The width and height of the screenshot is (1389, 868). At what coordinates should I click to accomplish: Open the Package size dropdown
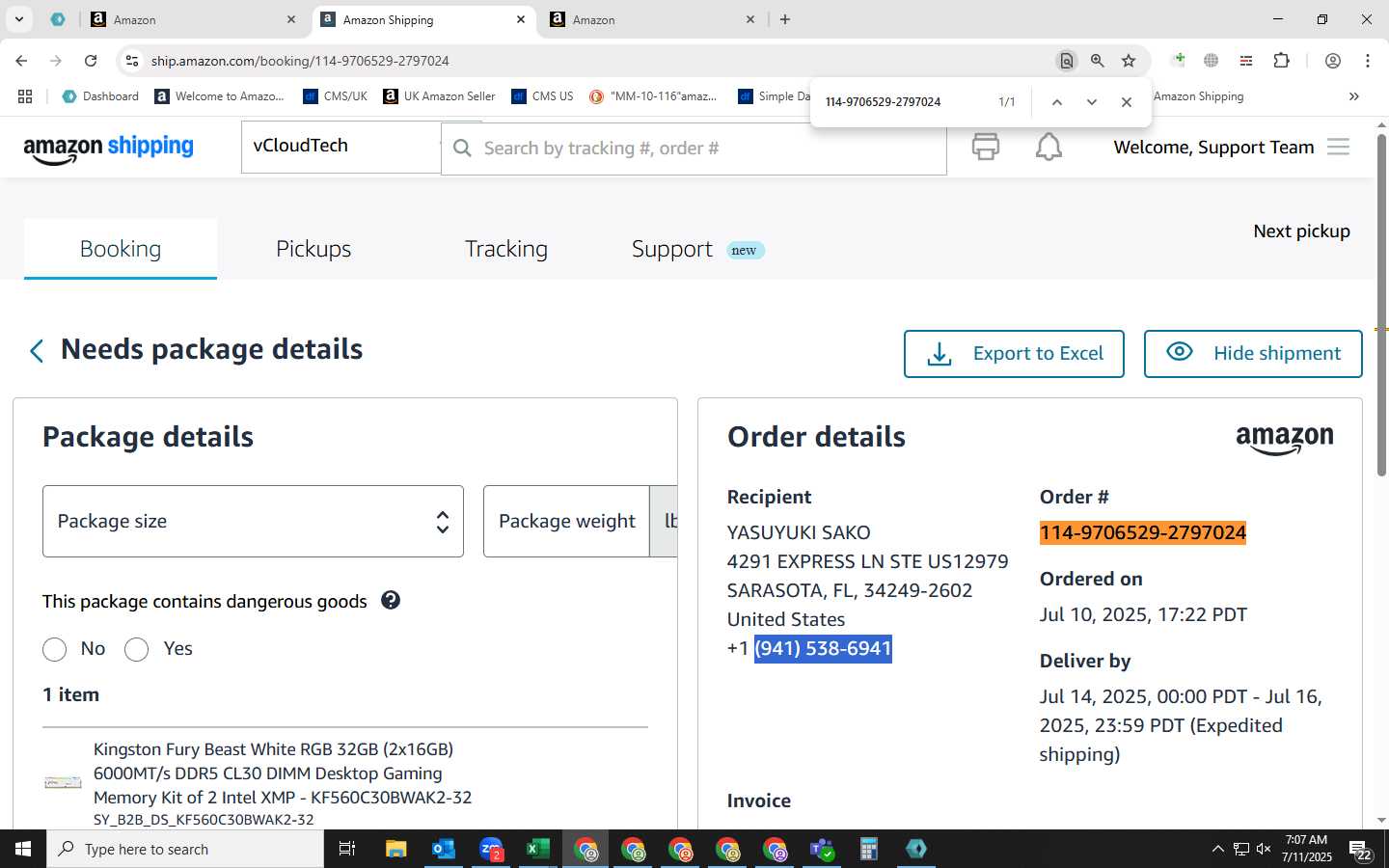pos(253,521)
